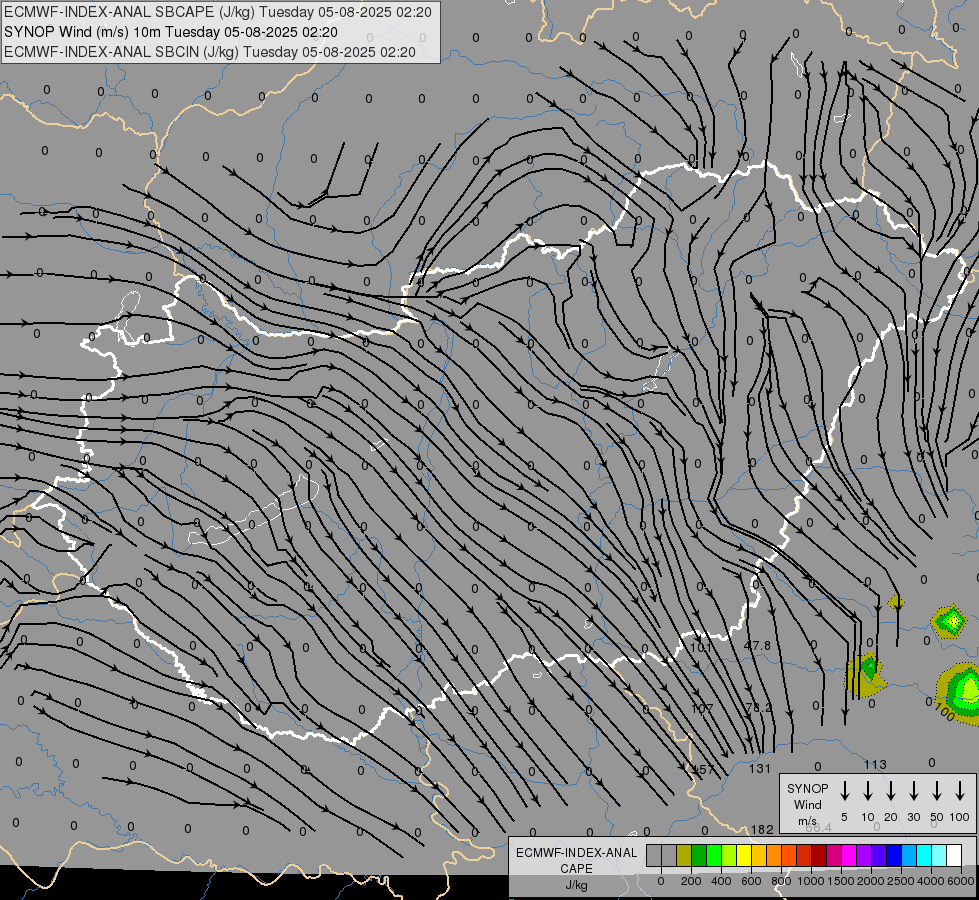The image size is (979, 900).
Task: Click the "131" CAPE value on map
Action: [x=760, y=769]
